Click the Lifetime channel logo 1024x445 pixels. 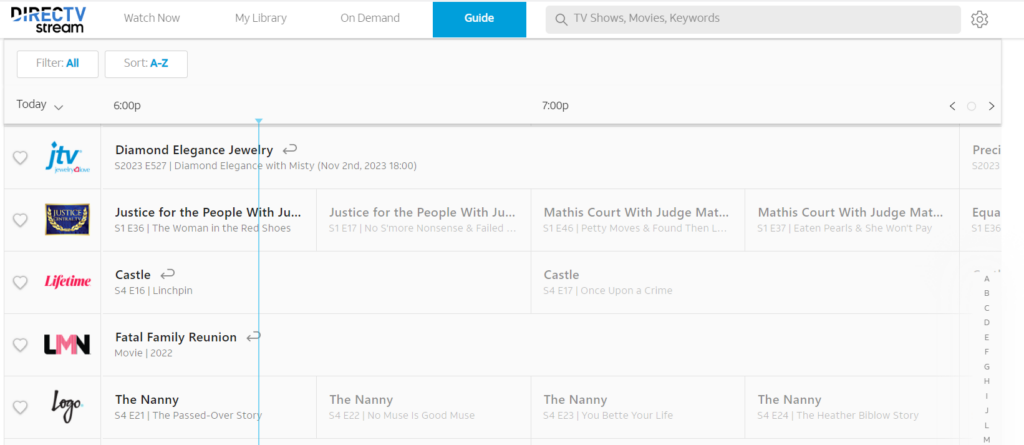click(67, 282)
